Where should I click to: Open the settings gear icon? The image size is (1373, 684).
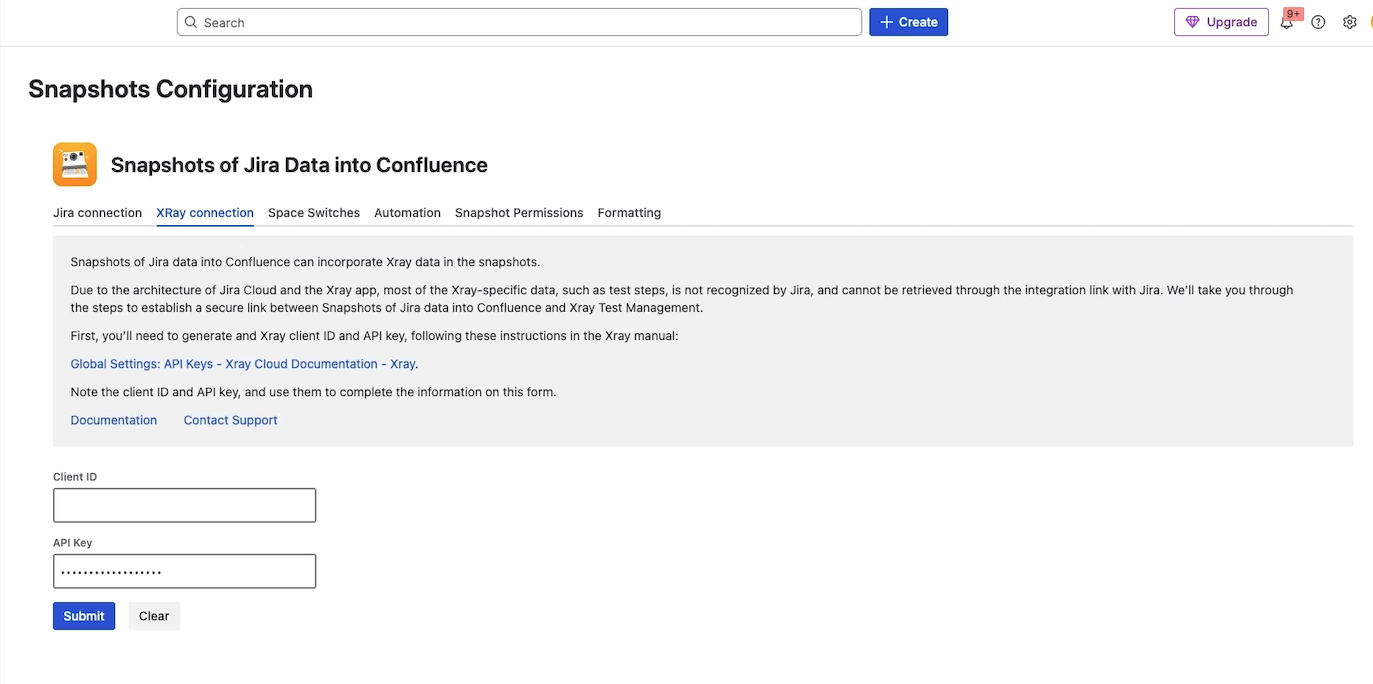[1349, 22]
